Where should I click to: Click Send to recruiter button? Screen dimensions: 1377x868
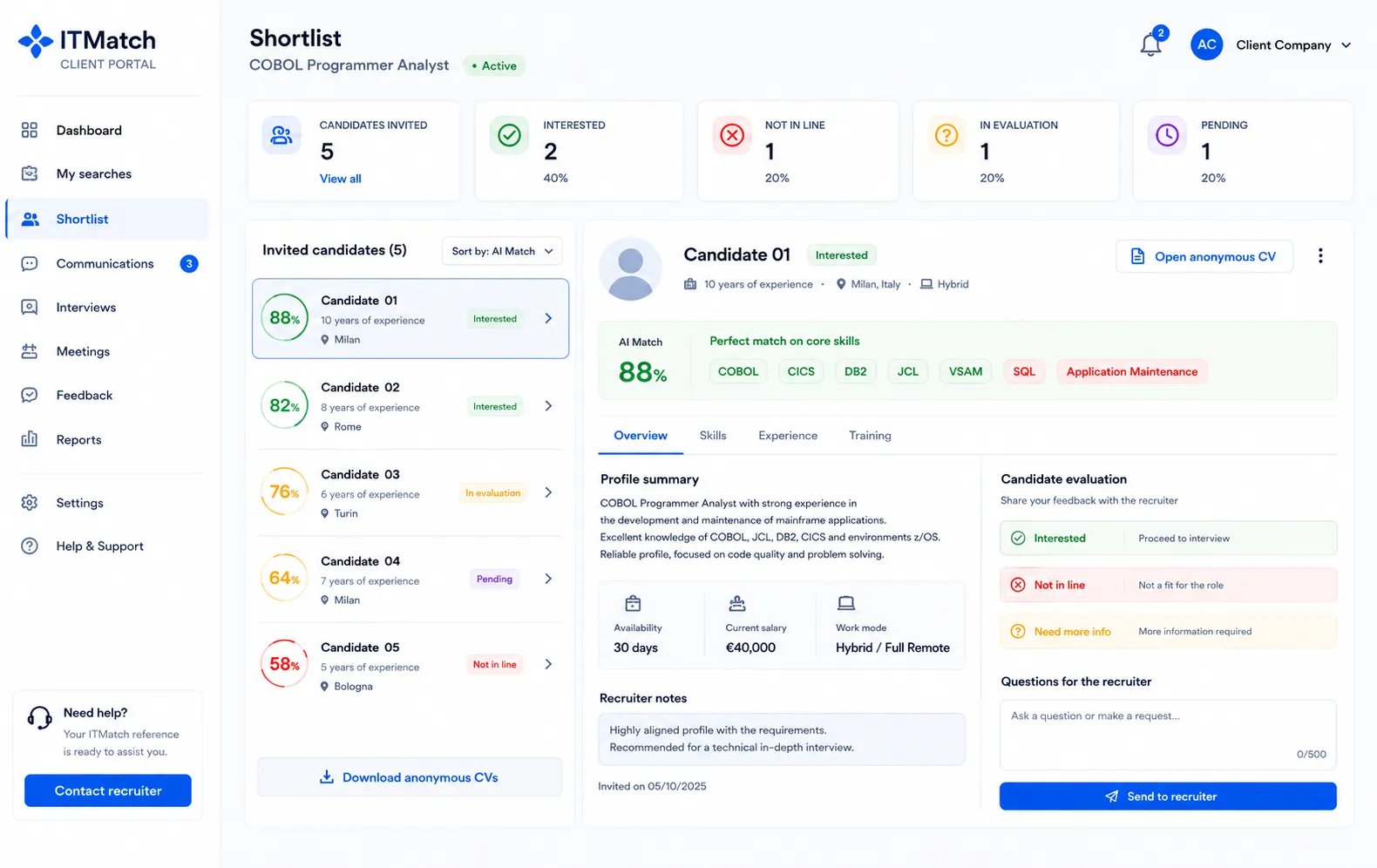[x=1168, y=797]
